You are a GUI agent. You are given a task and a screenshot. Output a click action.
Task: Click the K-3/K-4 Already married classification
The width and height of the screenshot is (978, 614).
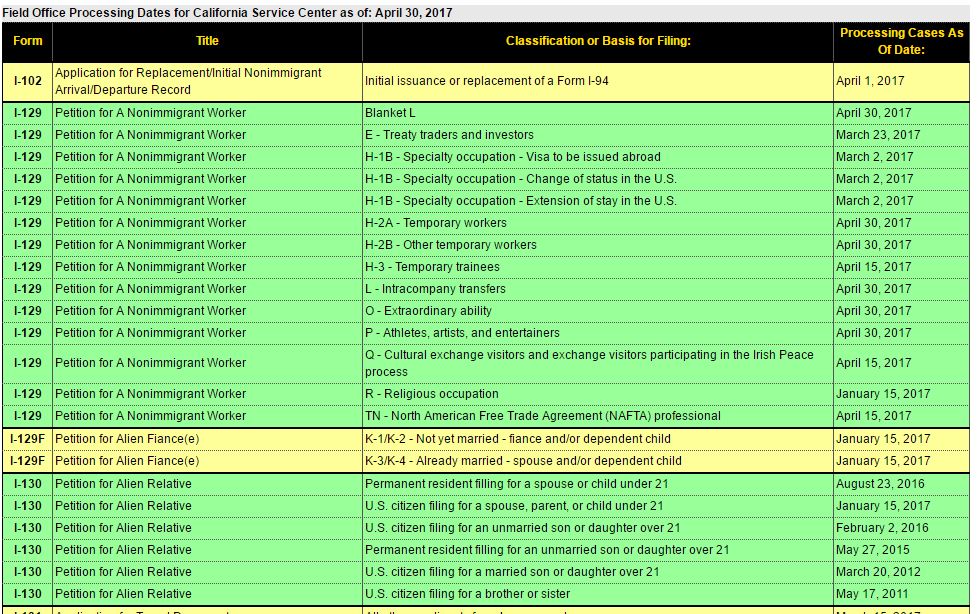523,461
